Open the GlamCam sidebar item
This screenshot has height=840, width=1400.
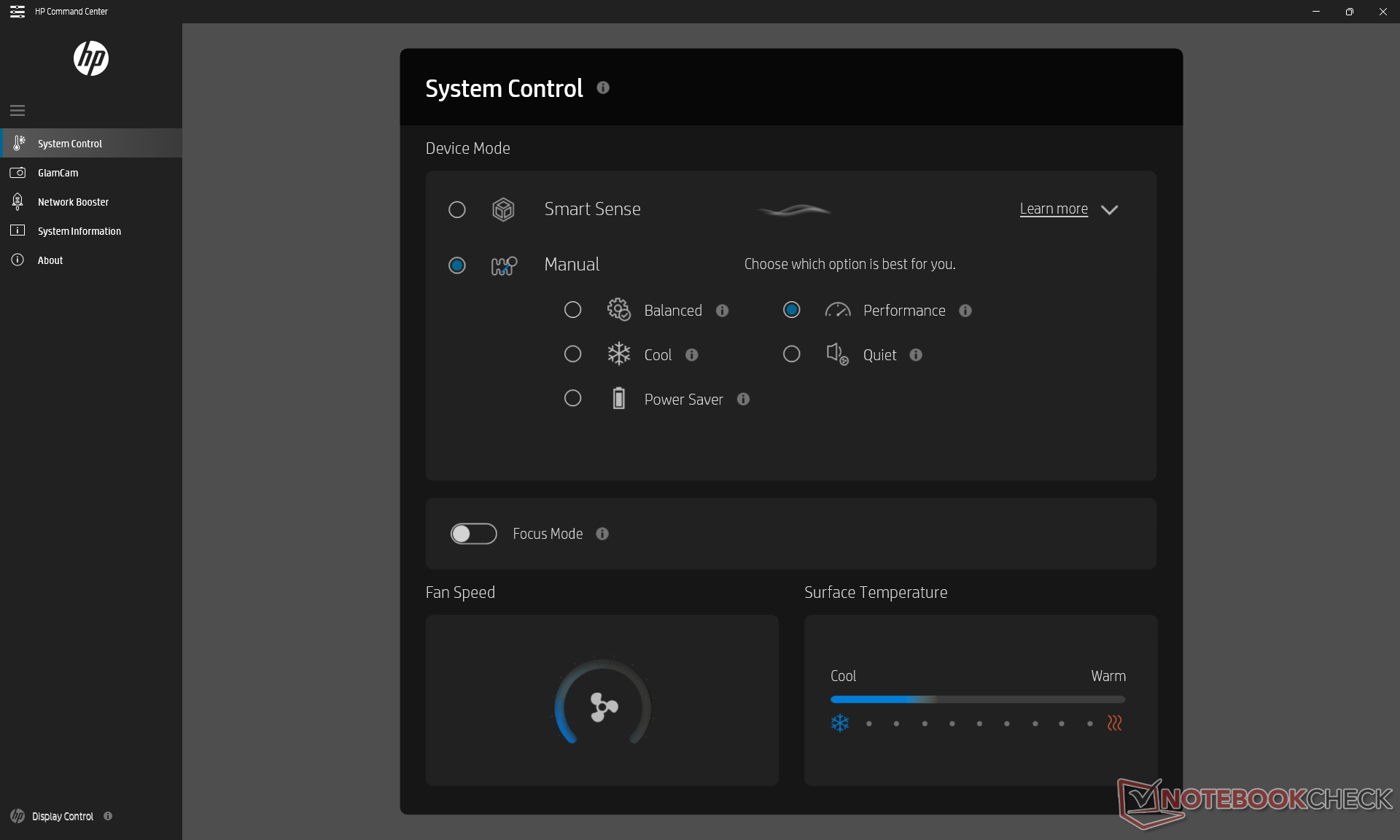tap(58, 173)
